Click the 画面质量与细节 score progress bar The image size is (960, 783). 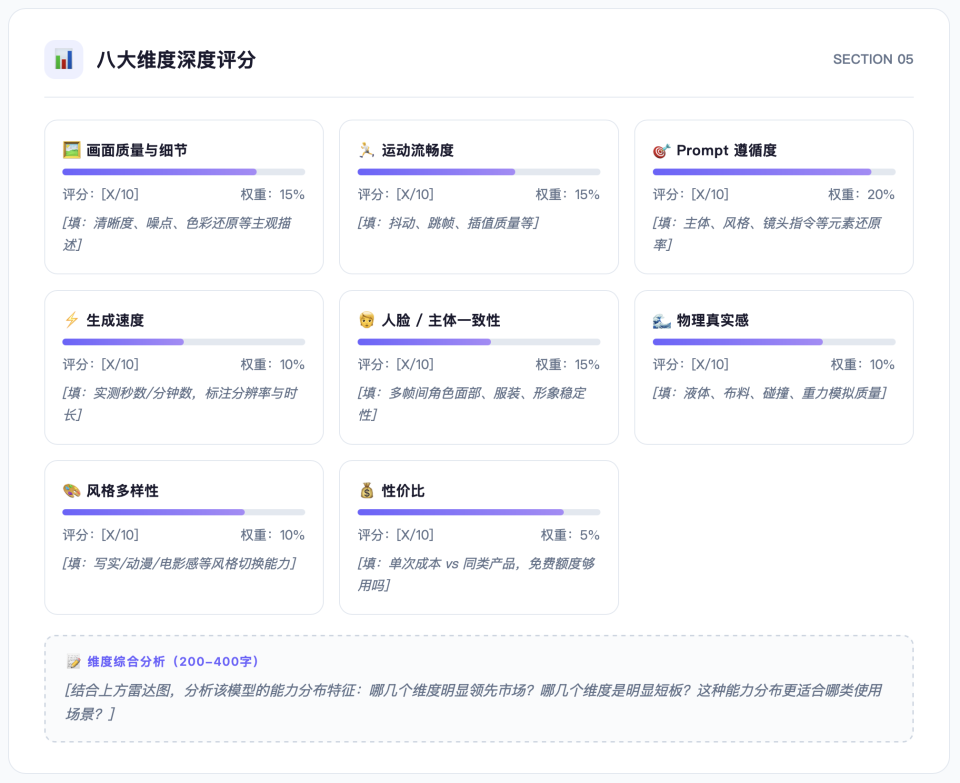184,172
